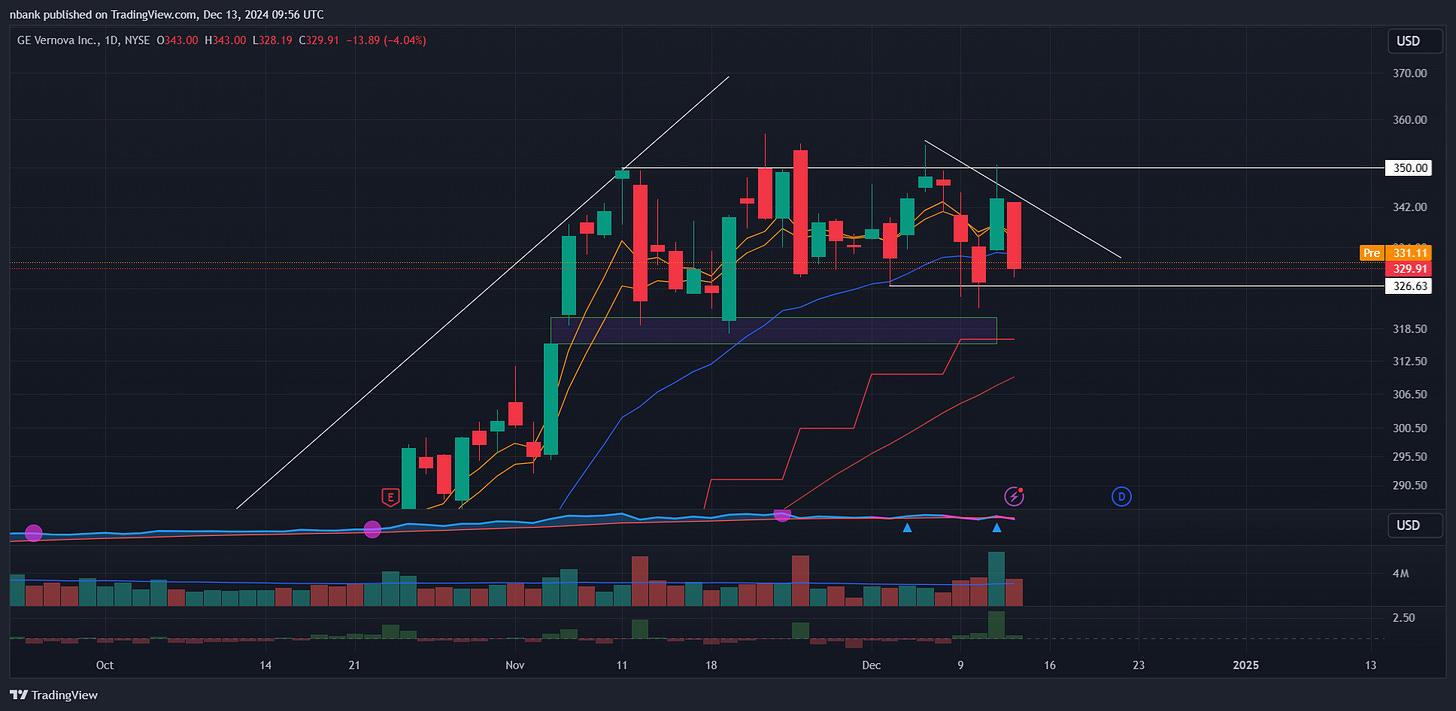Viewport: 1456px width, 711px height.
Task: Click the '300.50' price scale label
Action: (x=1409, y=428)
